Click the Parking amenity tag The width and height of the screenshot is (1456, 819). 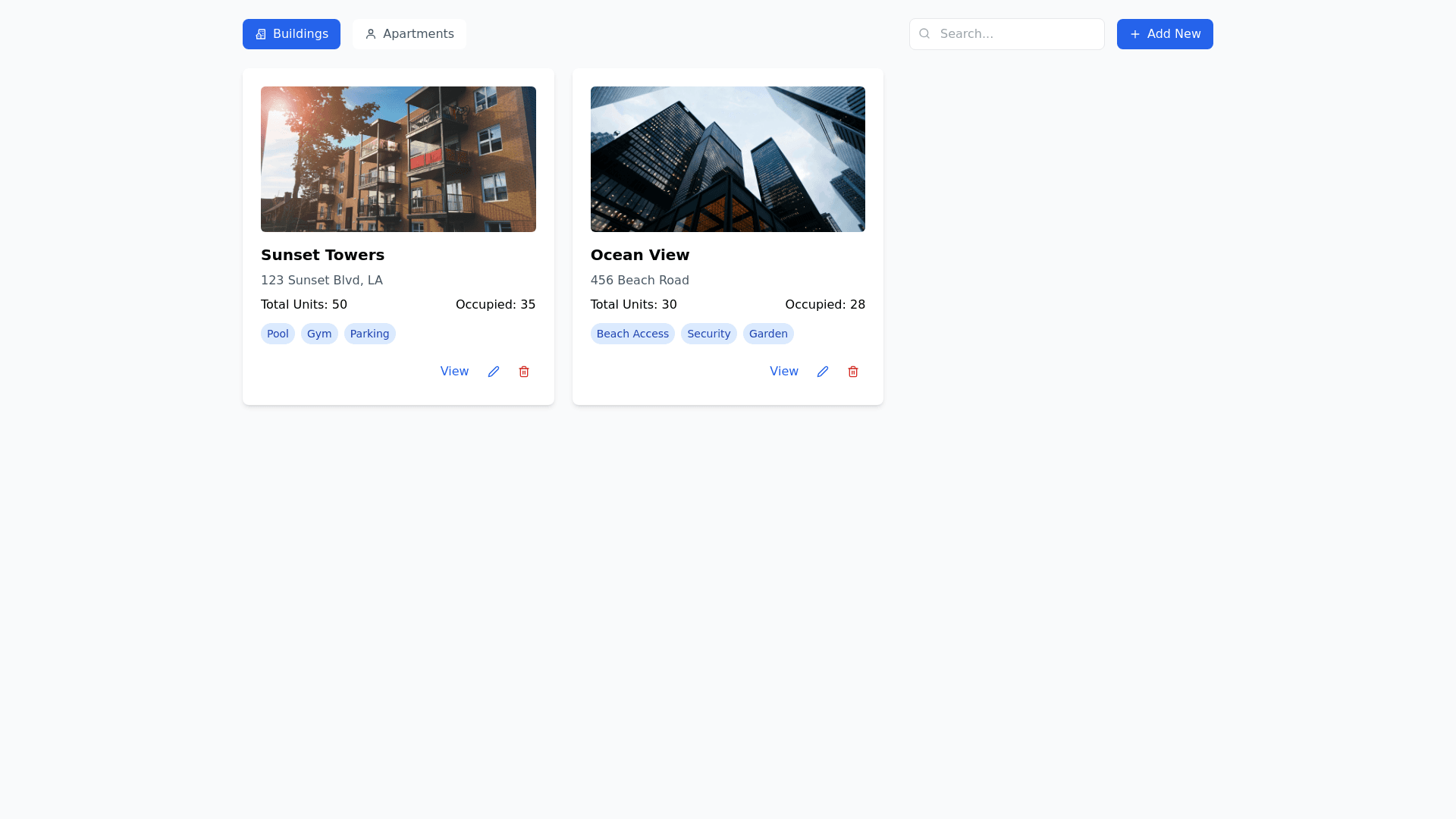[369, 334]
